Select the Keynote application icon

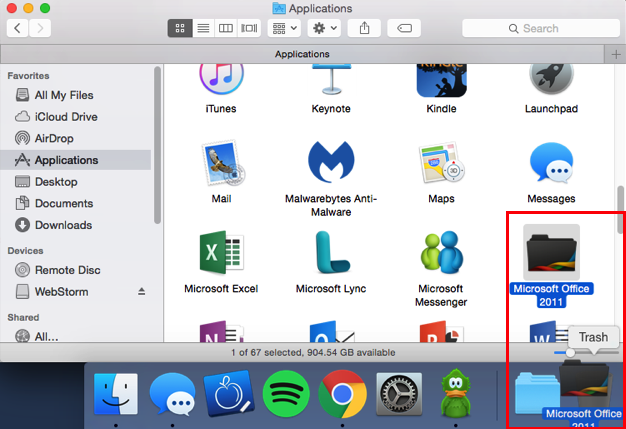click(331, 79)
